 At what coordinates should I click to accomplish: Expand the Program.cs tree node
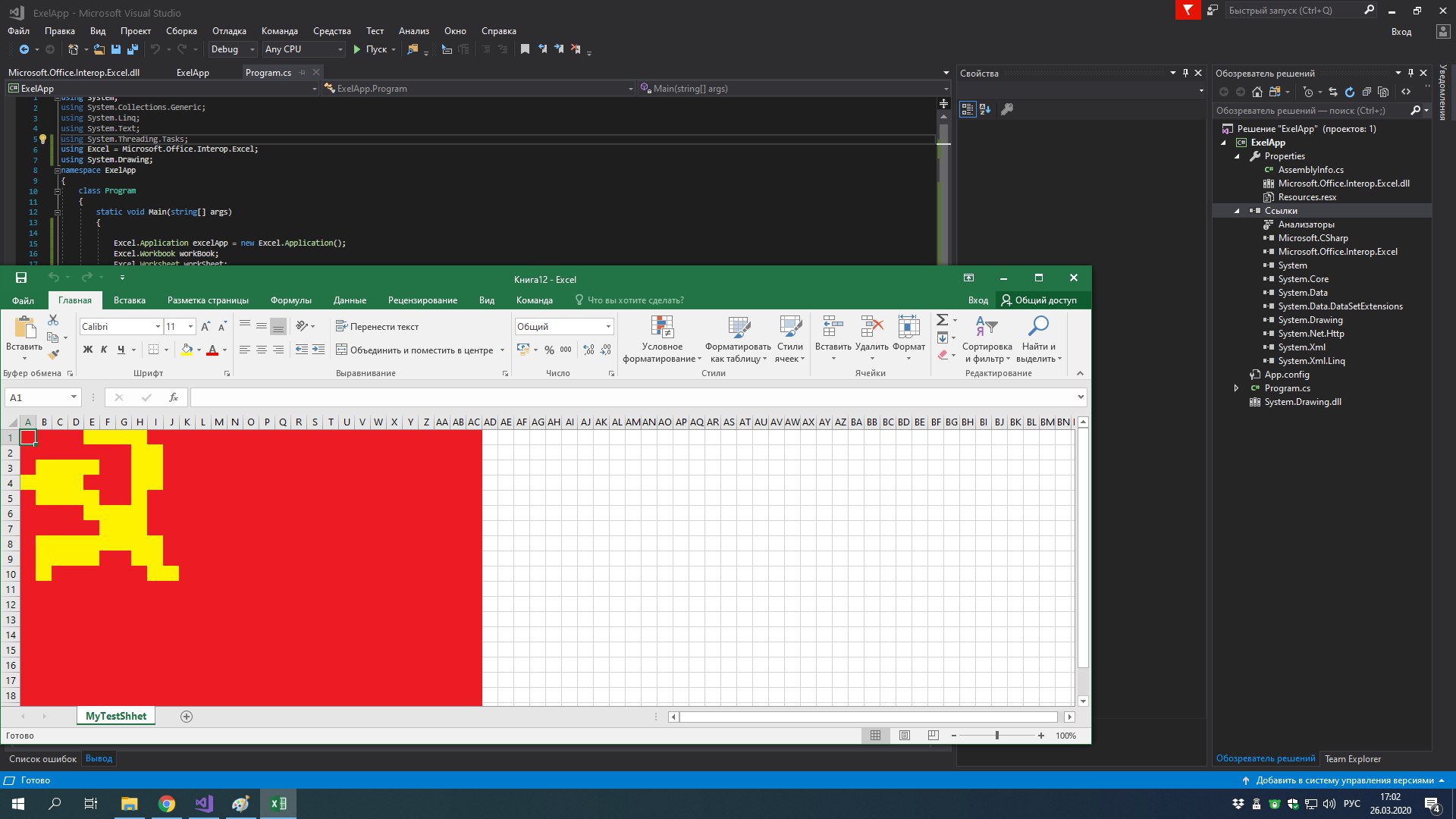point(1236,388)
